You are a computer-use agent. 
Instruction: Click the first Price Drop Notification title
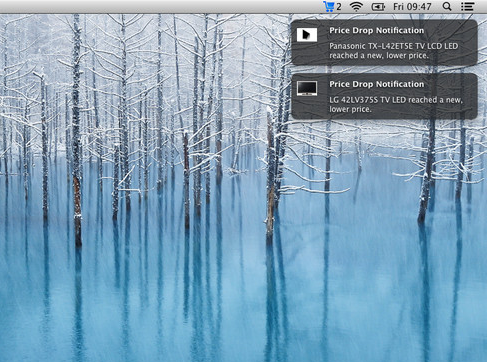coord(377,30)
